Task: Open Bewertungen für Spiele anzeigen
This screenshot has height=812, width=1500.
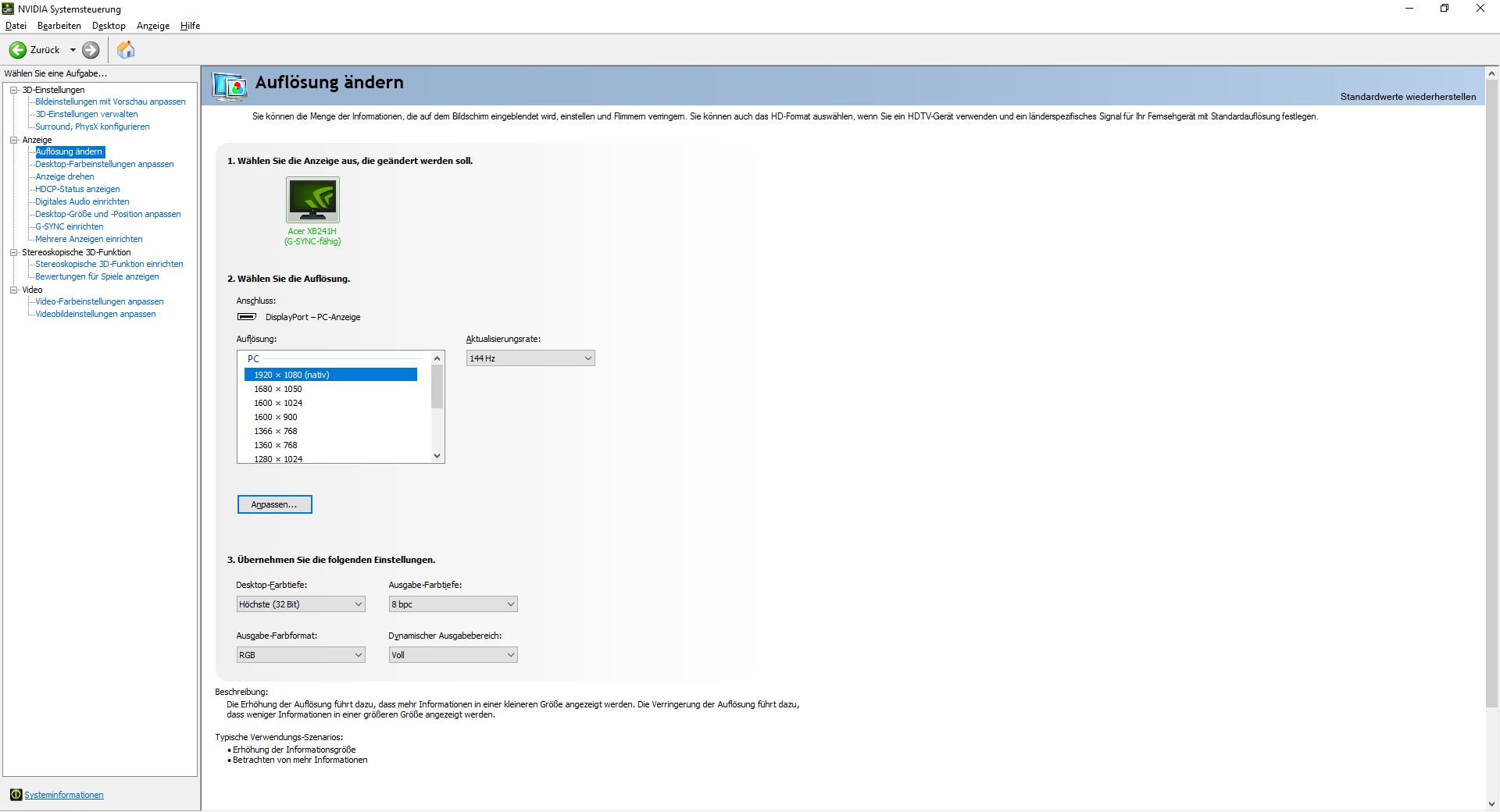Action: (97, 276)
